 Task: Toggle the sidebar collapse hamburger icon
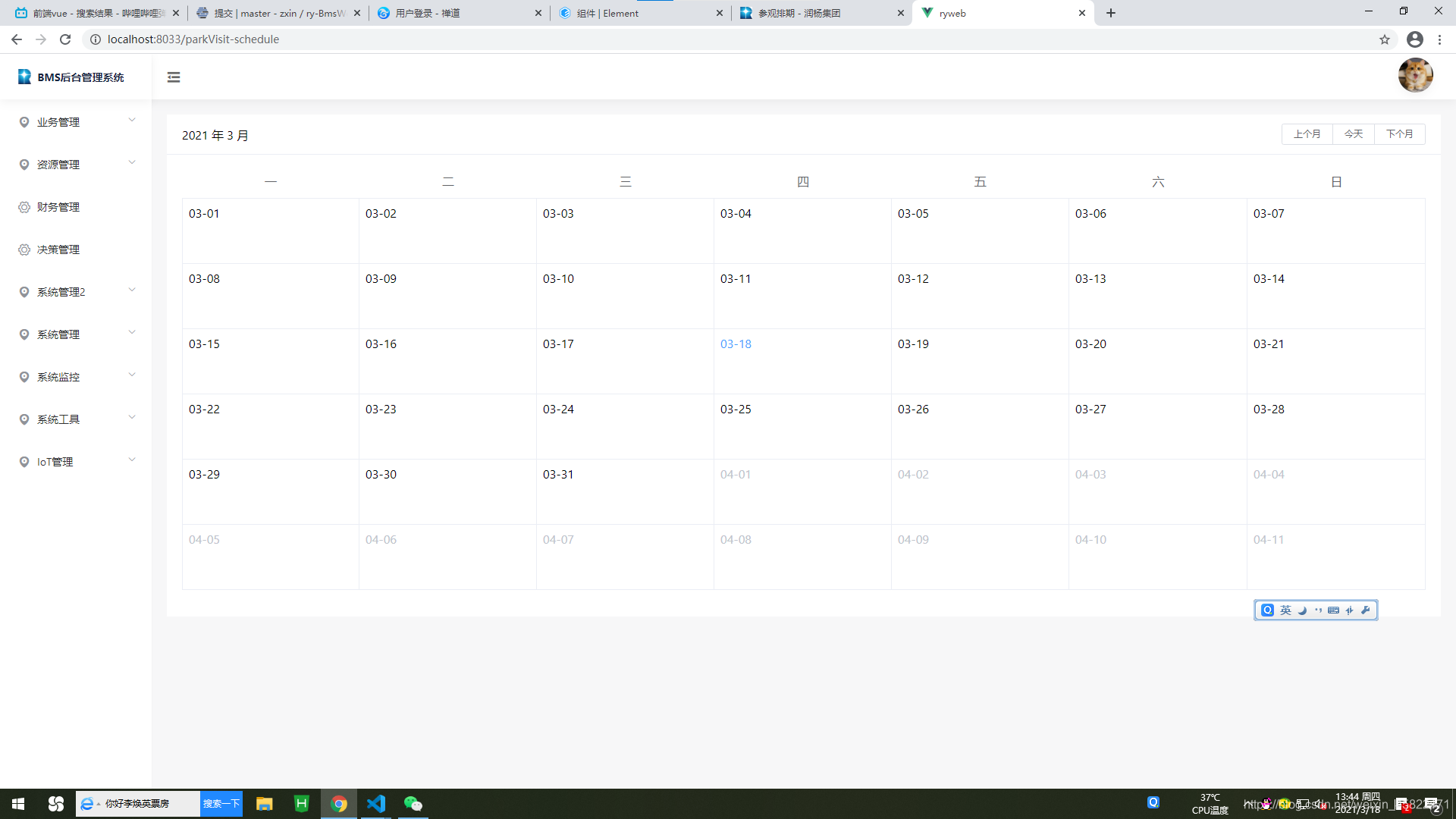click(174, 77)
